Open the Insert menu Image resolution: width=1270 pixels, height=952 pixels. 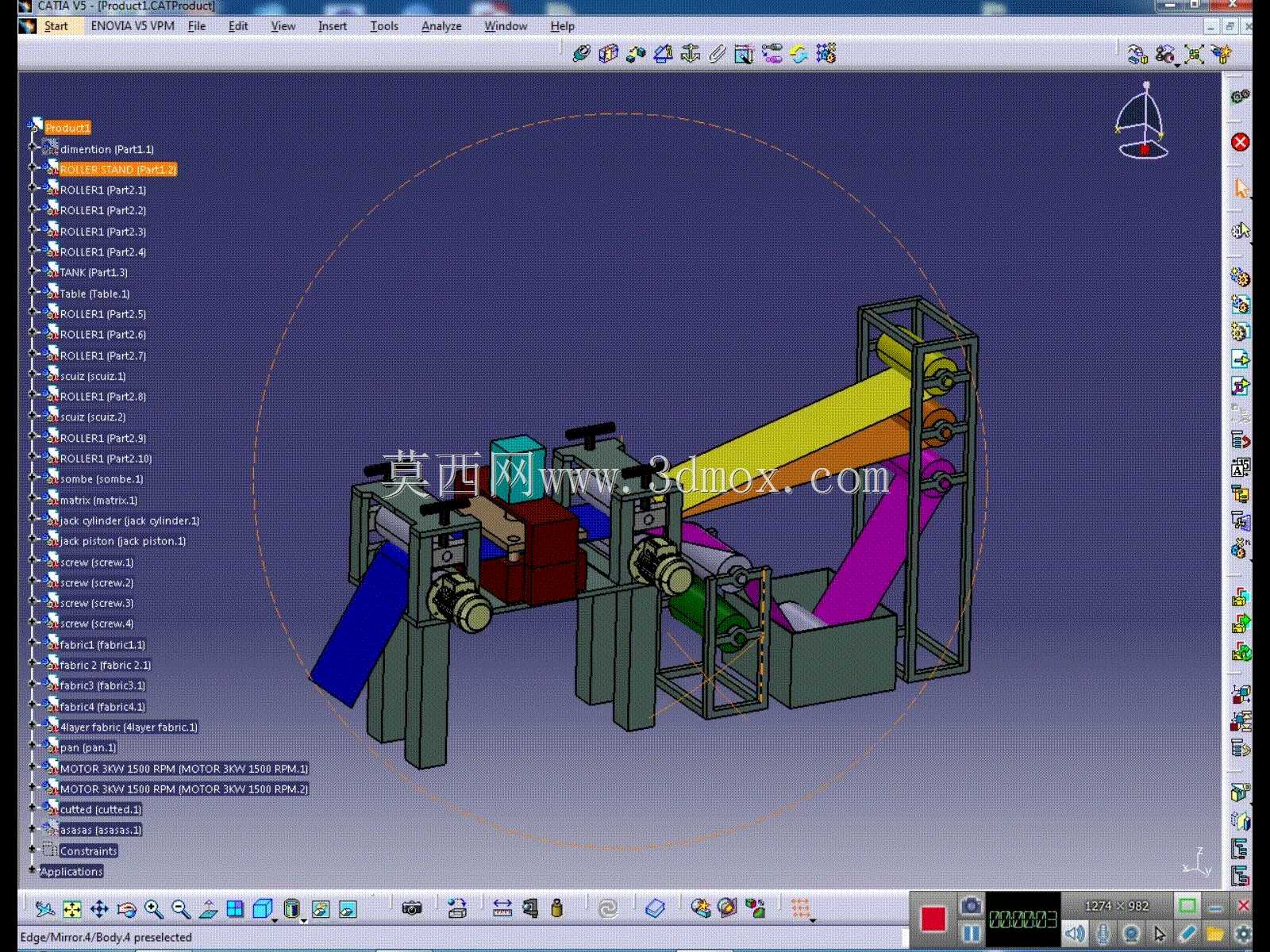point(333,26)
